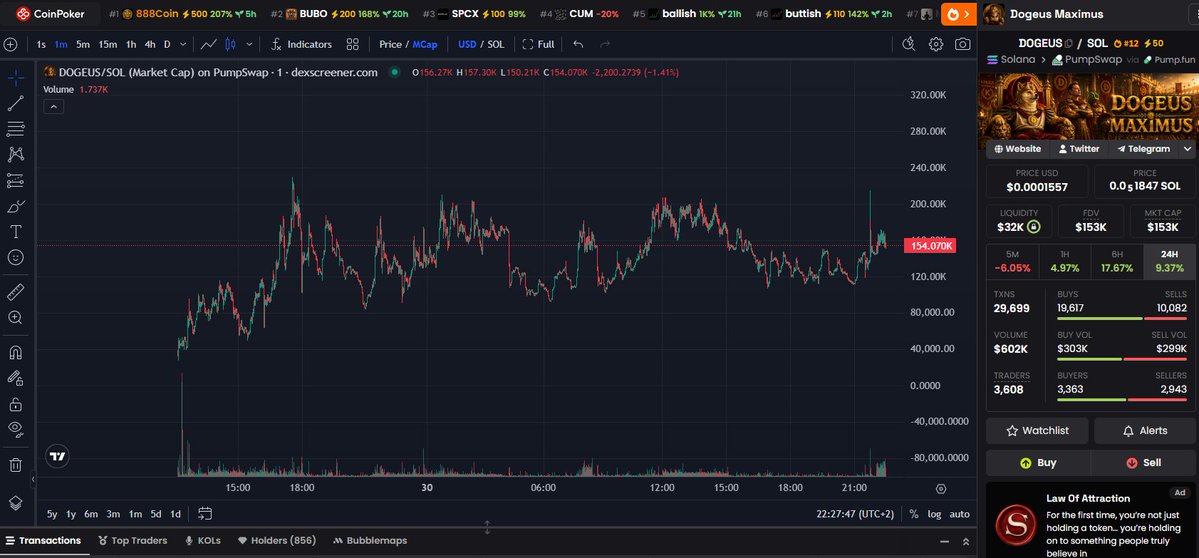This screenshot has width=1199, height=558.
Task: Open the token Twitter link
Action: click(x=1079, y=149)
